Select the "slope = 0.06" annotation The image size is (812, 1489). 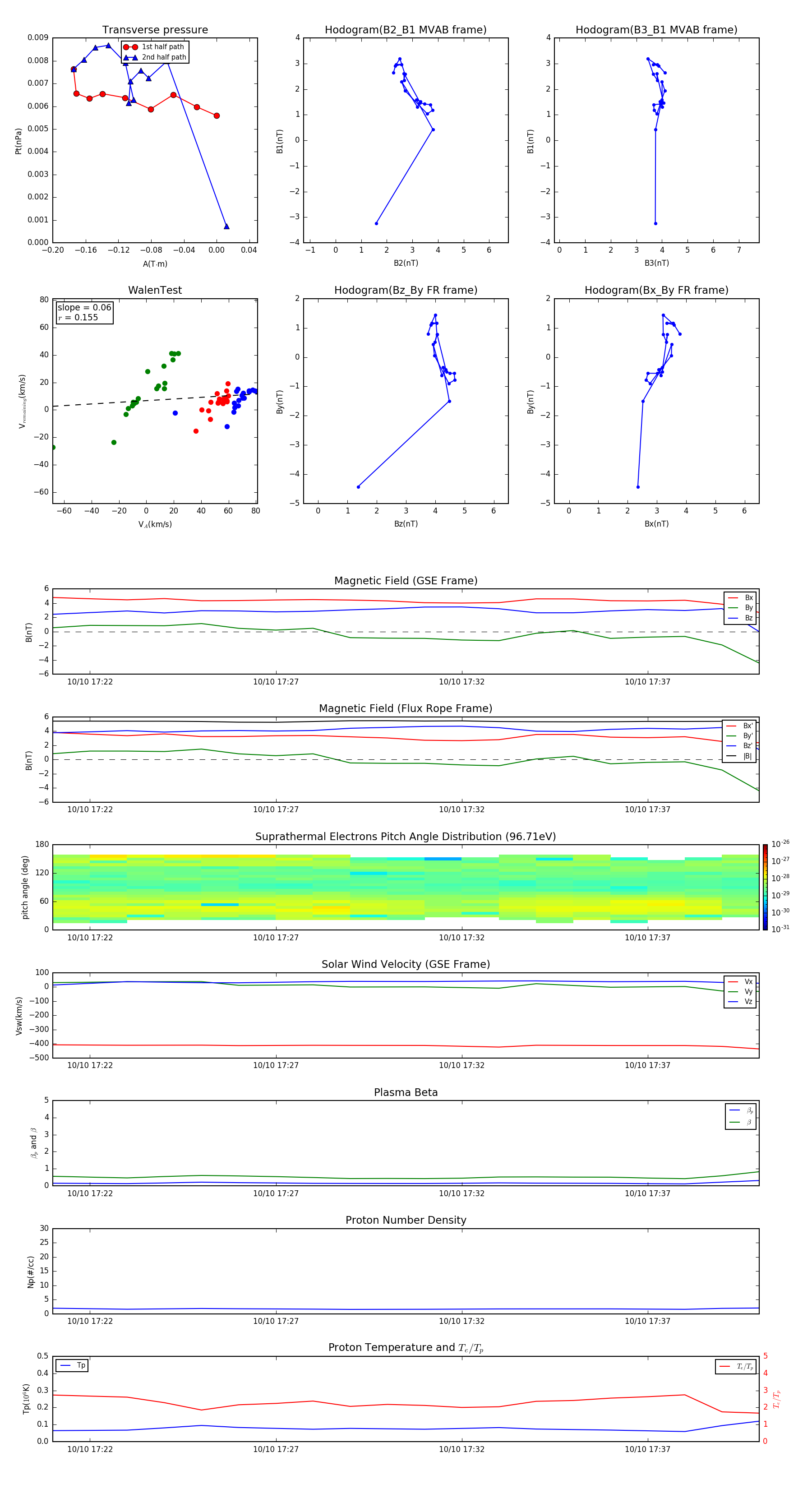coord(84,308)
